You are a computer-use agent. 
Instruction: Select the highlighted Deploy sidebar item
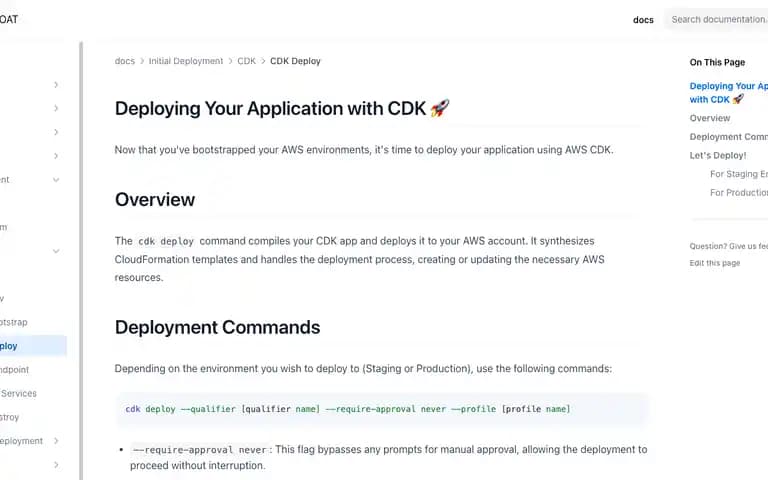pyautogui.click(x=32, y=346)
